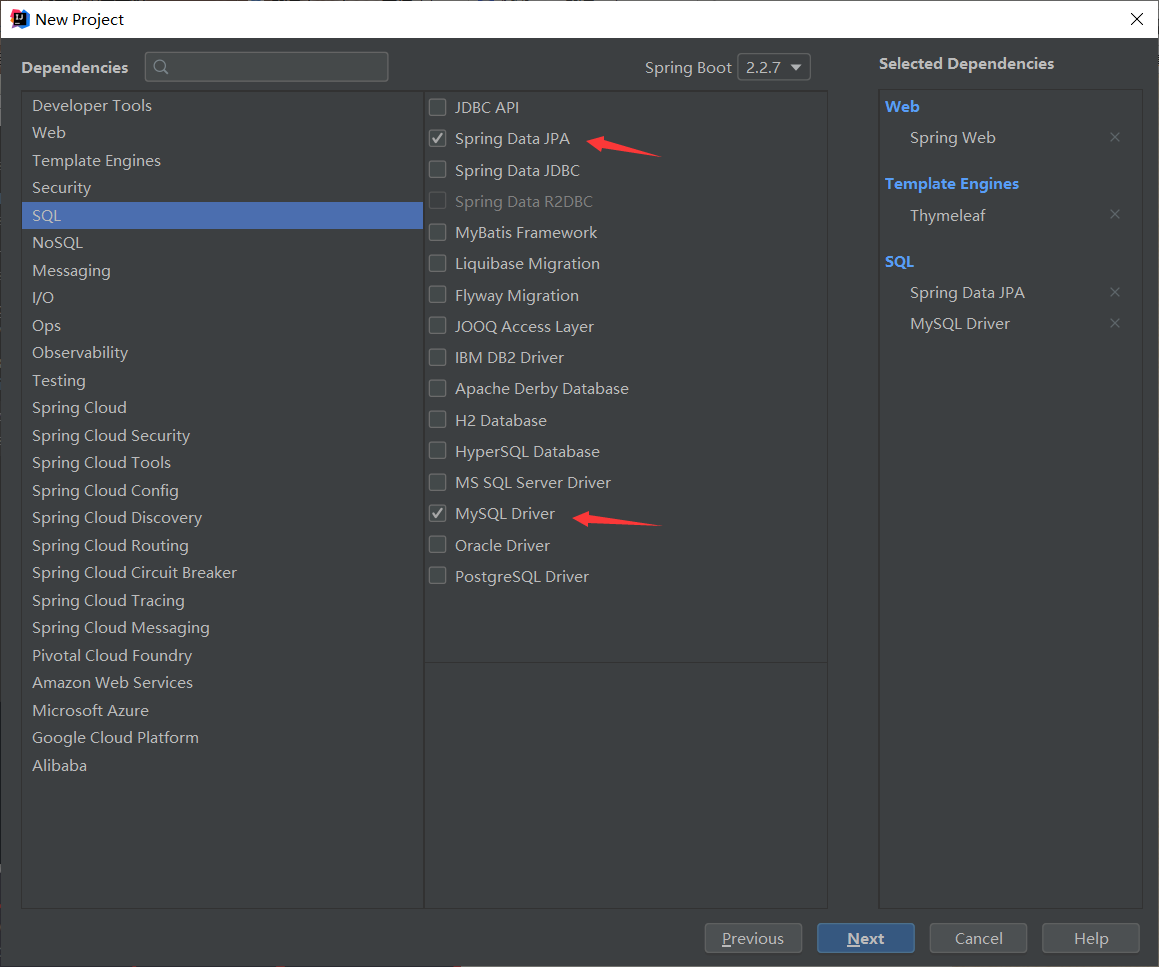
Task: Open Spring Cloud Routing category
Action: click(x=222, y=546)
